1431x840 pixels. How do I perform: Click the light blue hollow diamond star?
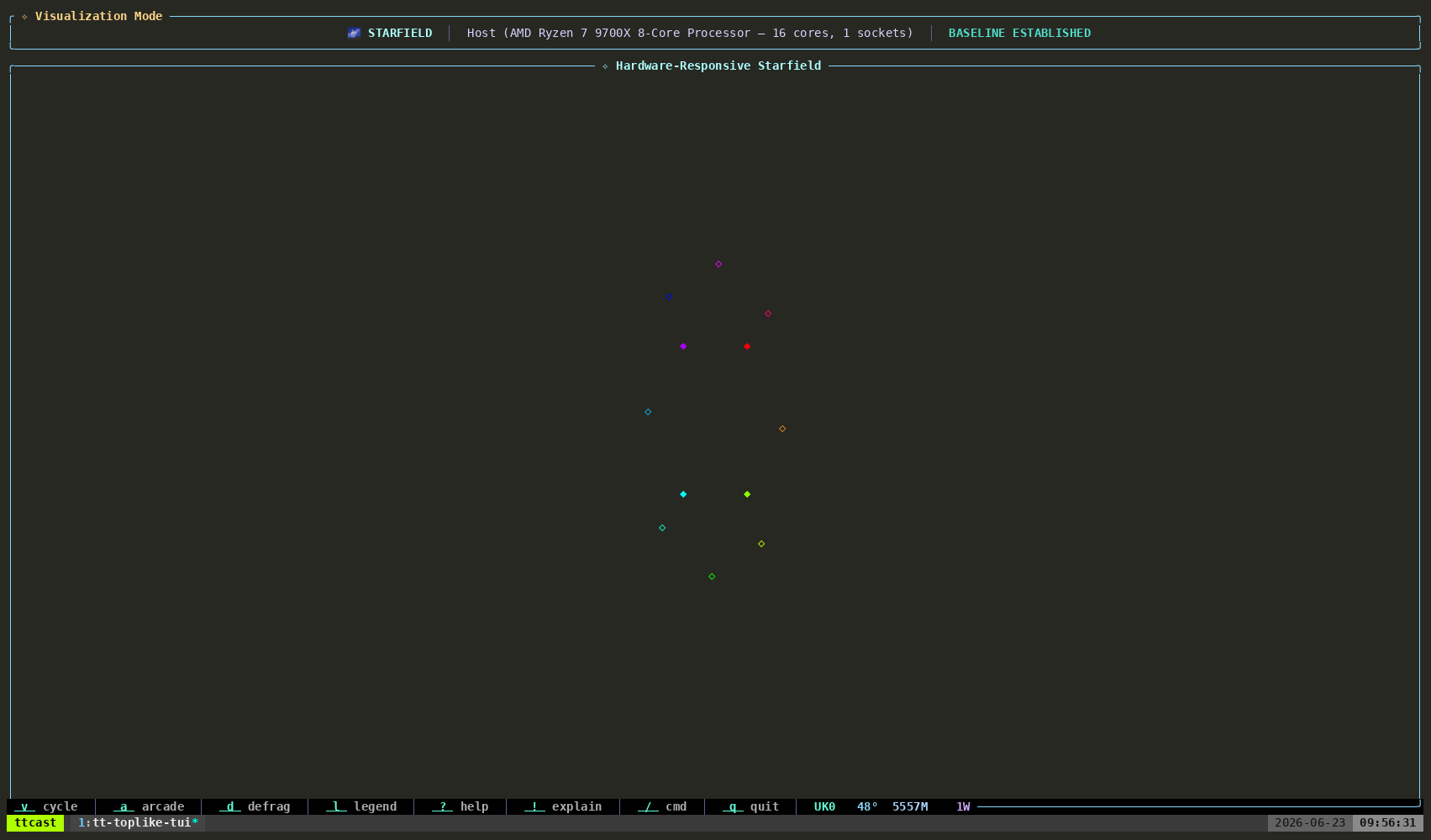pos(648,412)
